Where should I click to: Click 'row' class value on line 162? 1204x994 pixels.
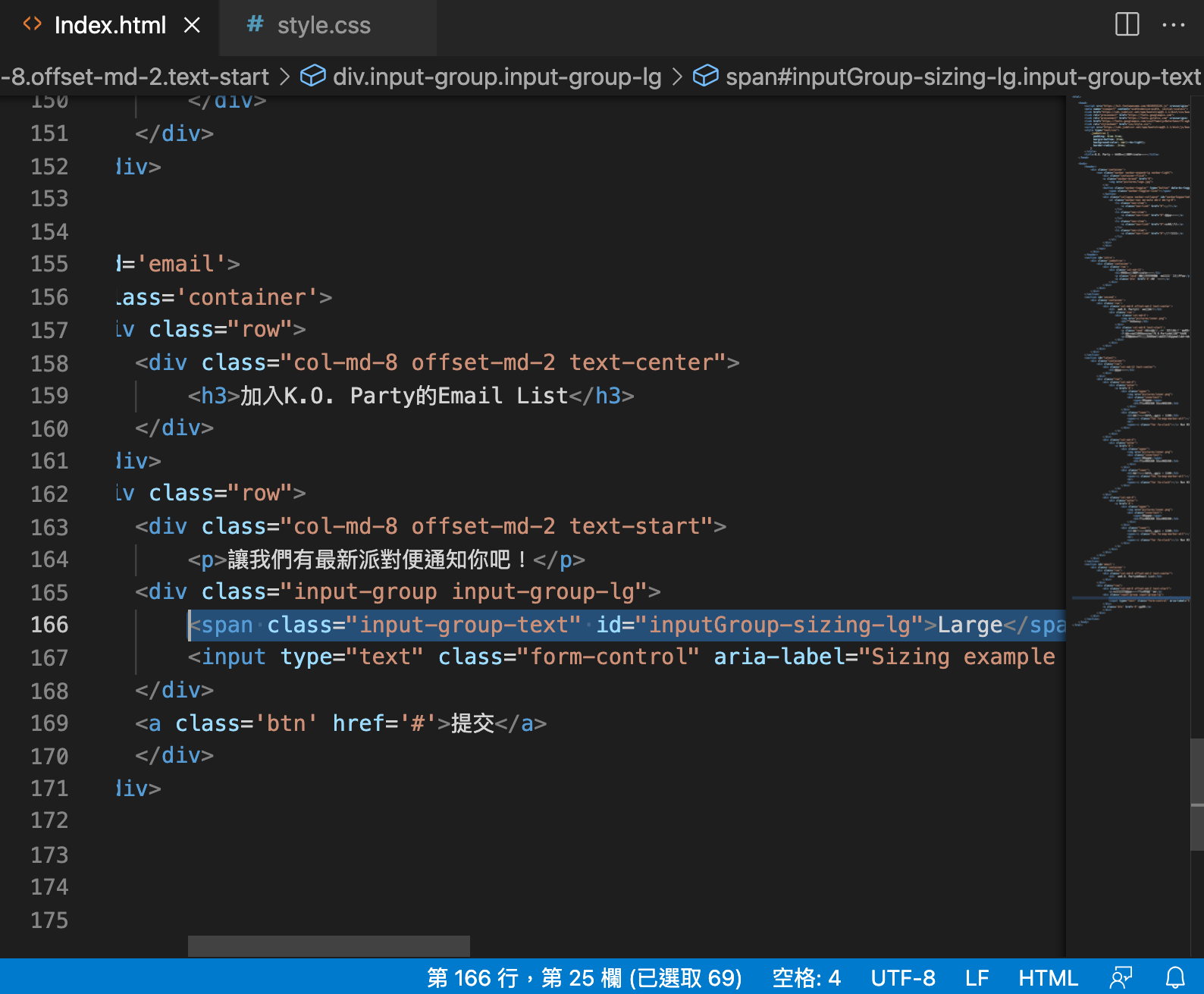261,493
